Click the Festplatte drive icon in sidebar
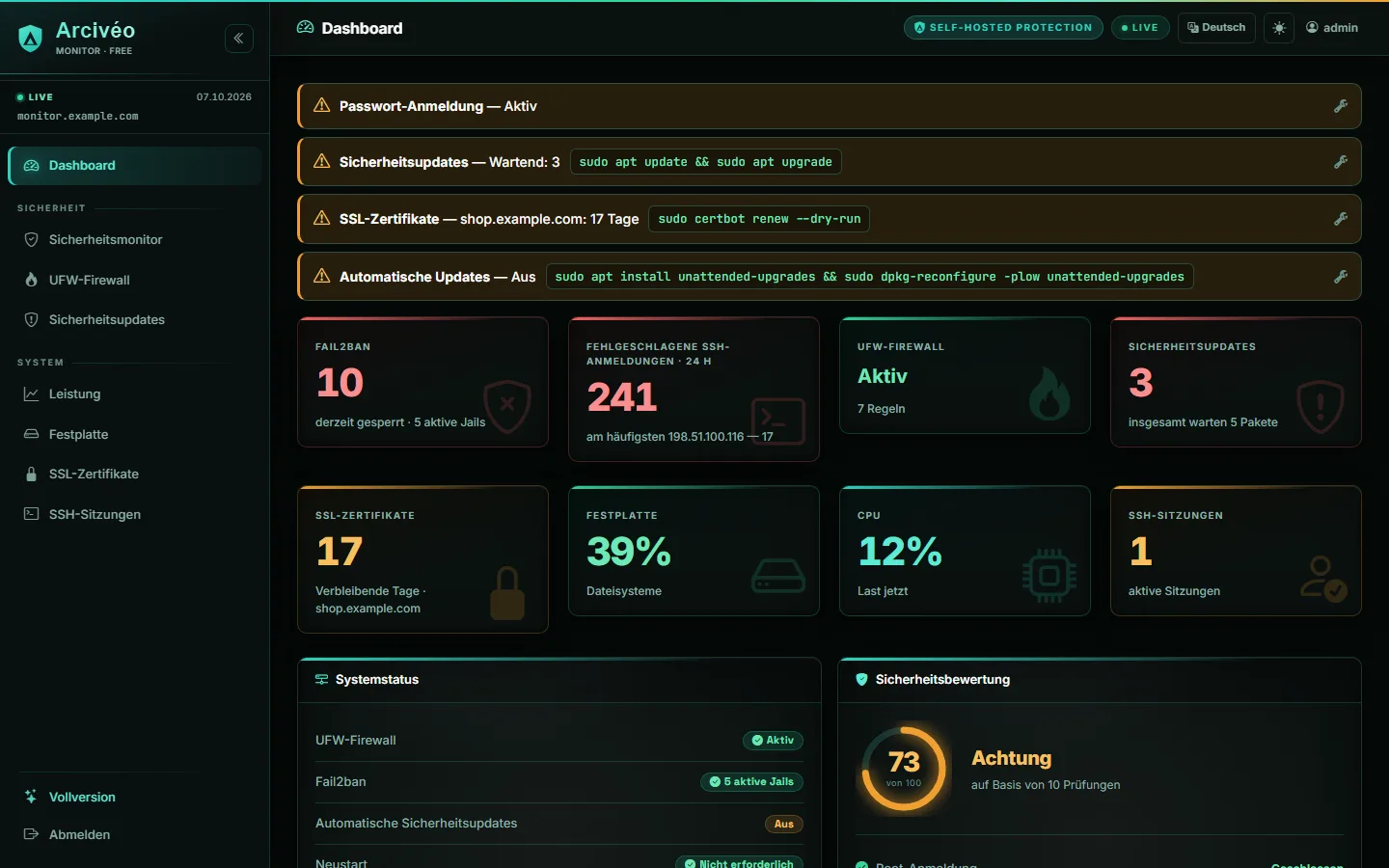The height and width of the screenshot is (868, 1389). [31, 435]
